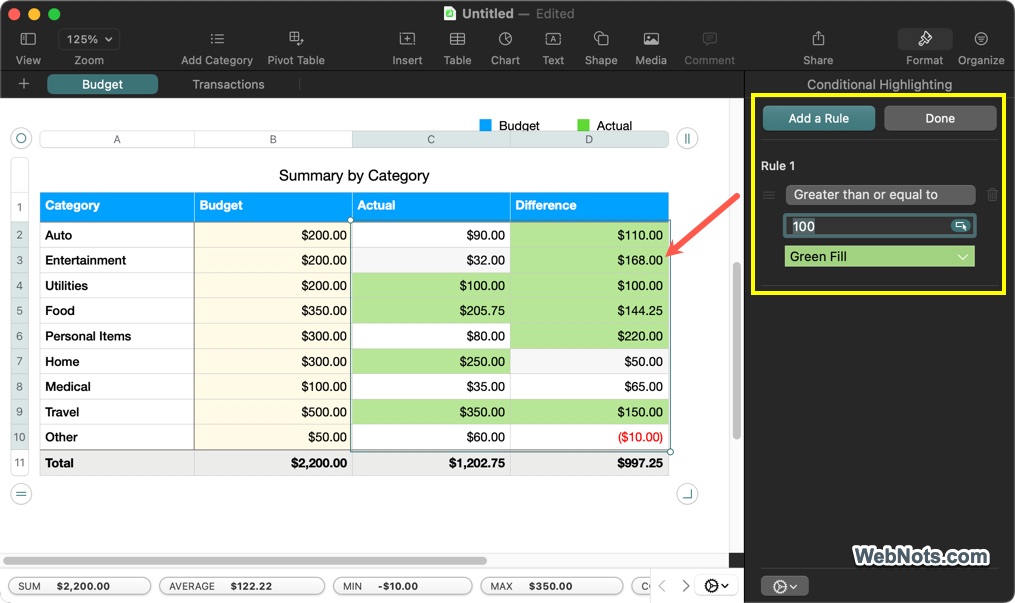Click the vertical scrollbar of the sheet
1015x603 pixels.
[x=736, y=350]
